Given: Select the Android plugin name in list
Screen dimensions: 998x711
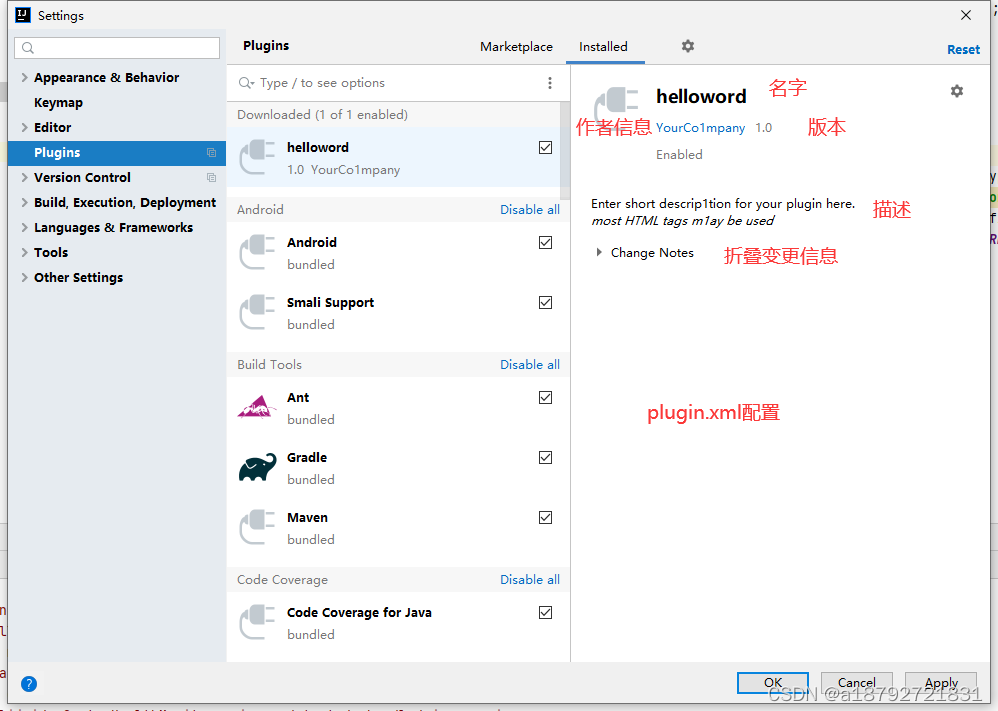Looking at the screenshot, I should [x=312, y=243].
